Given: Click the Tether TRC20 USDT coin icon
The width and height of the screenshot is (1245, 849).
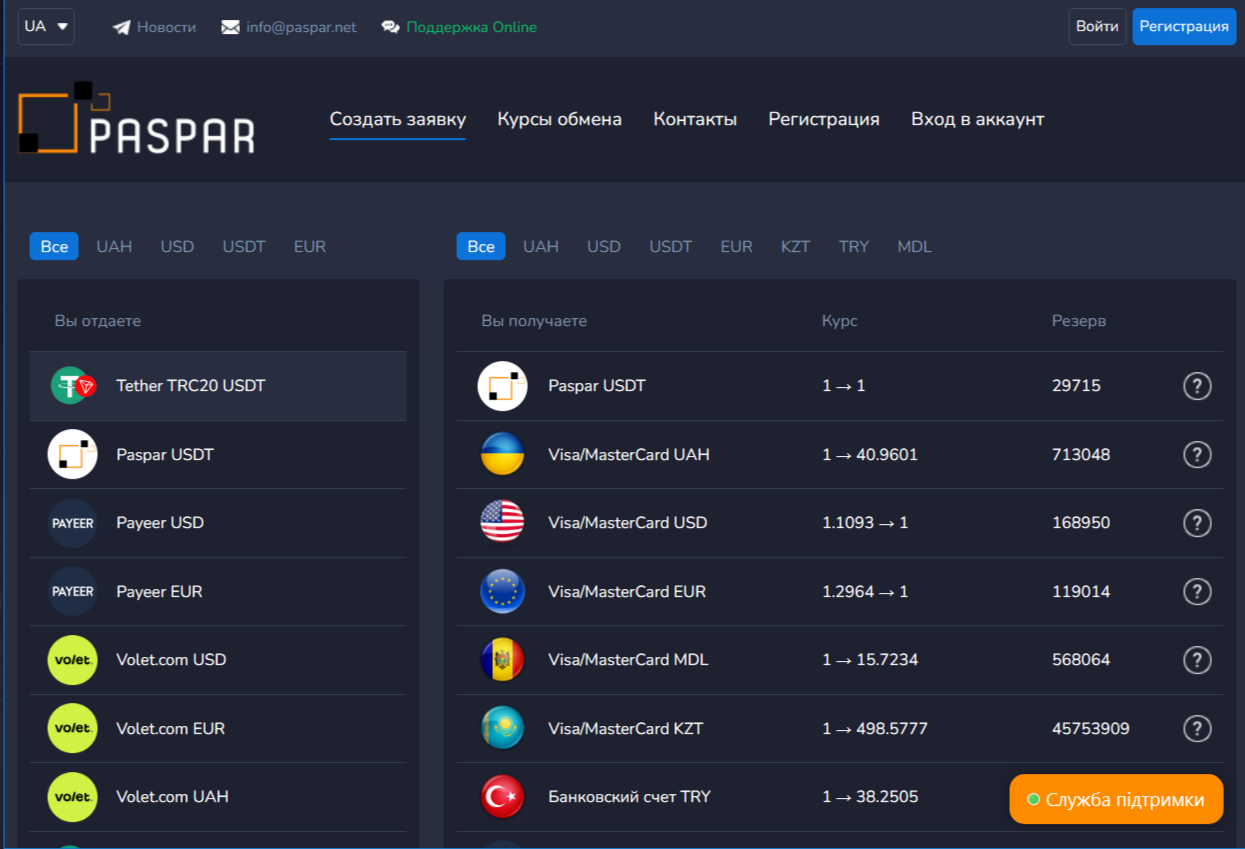Looking at the screenshot, I should tap(73, 386).
